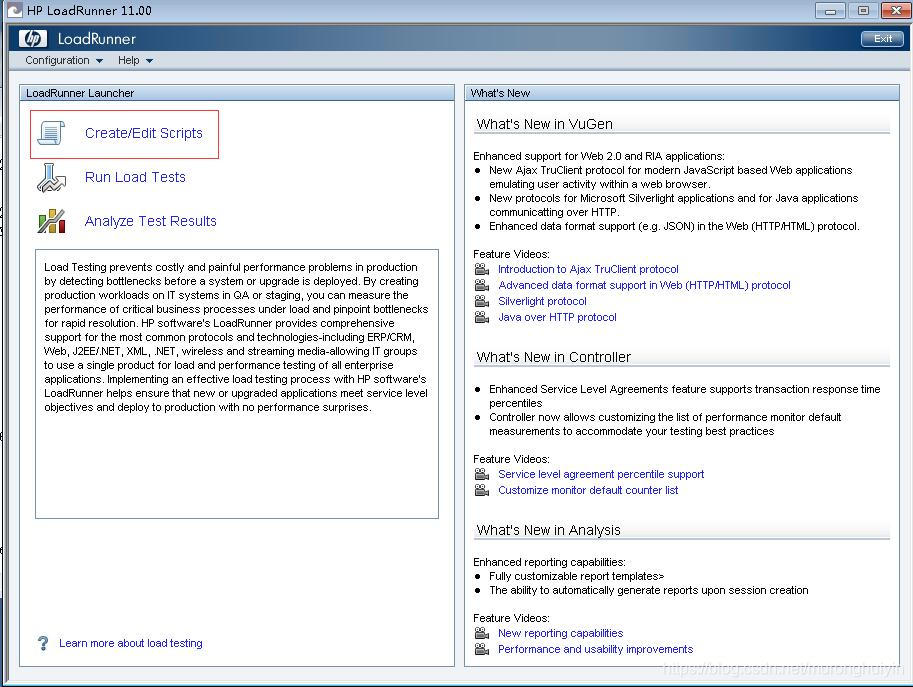This screenshot has height=687, width=913.
Task: Click the question mark help icon
Action: click(43, 643)
